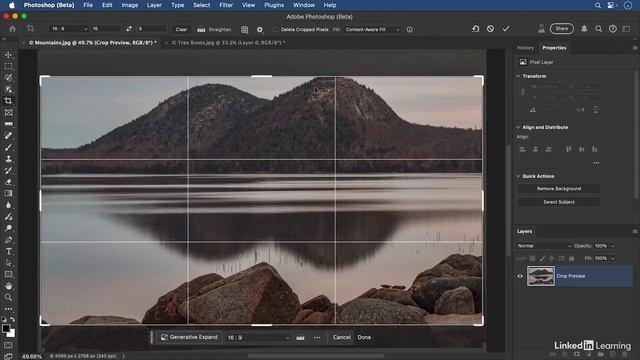Click the Home icon in options bar
The height and width of the screenshot is (360, 640).
[x=12, y=29]
